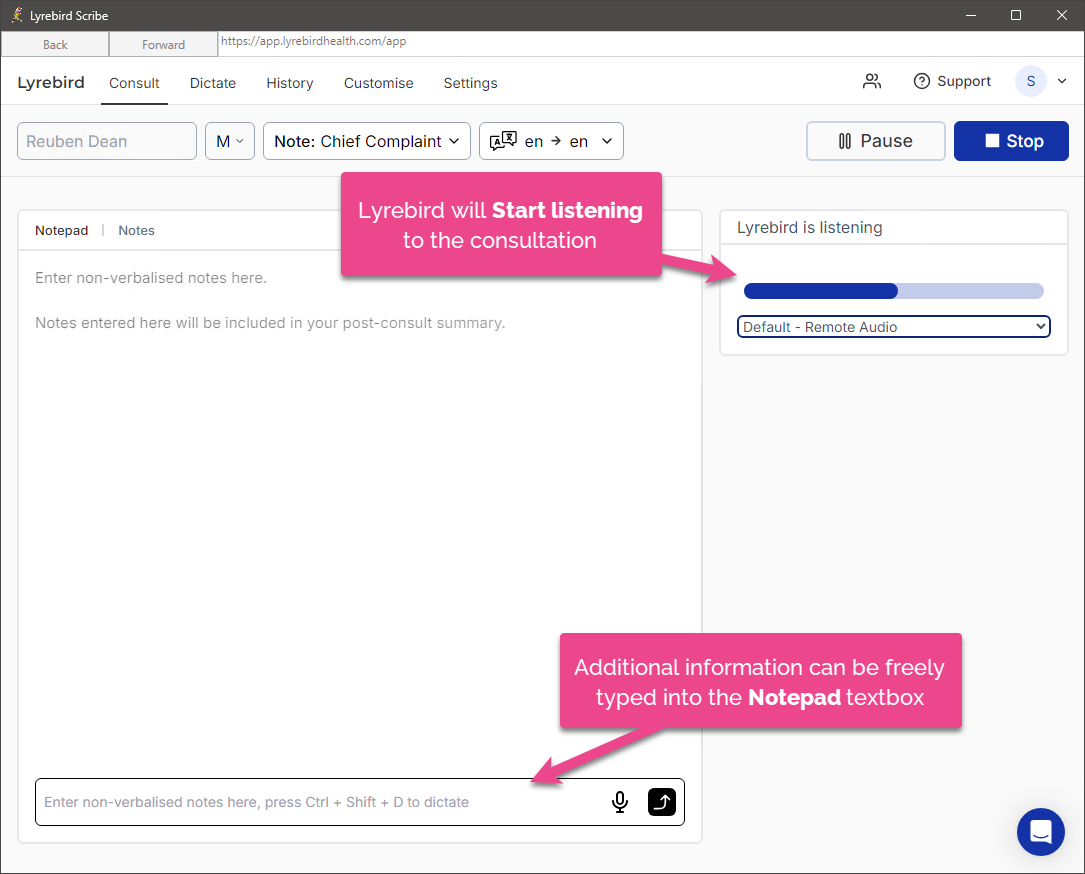Viewport: 1085px width, 874px height.
Task: Open the Note: Chief Complaint dropdown
Action: point(367,141)
